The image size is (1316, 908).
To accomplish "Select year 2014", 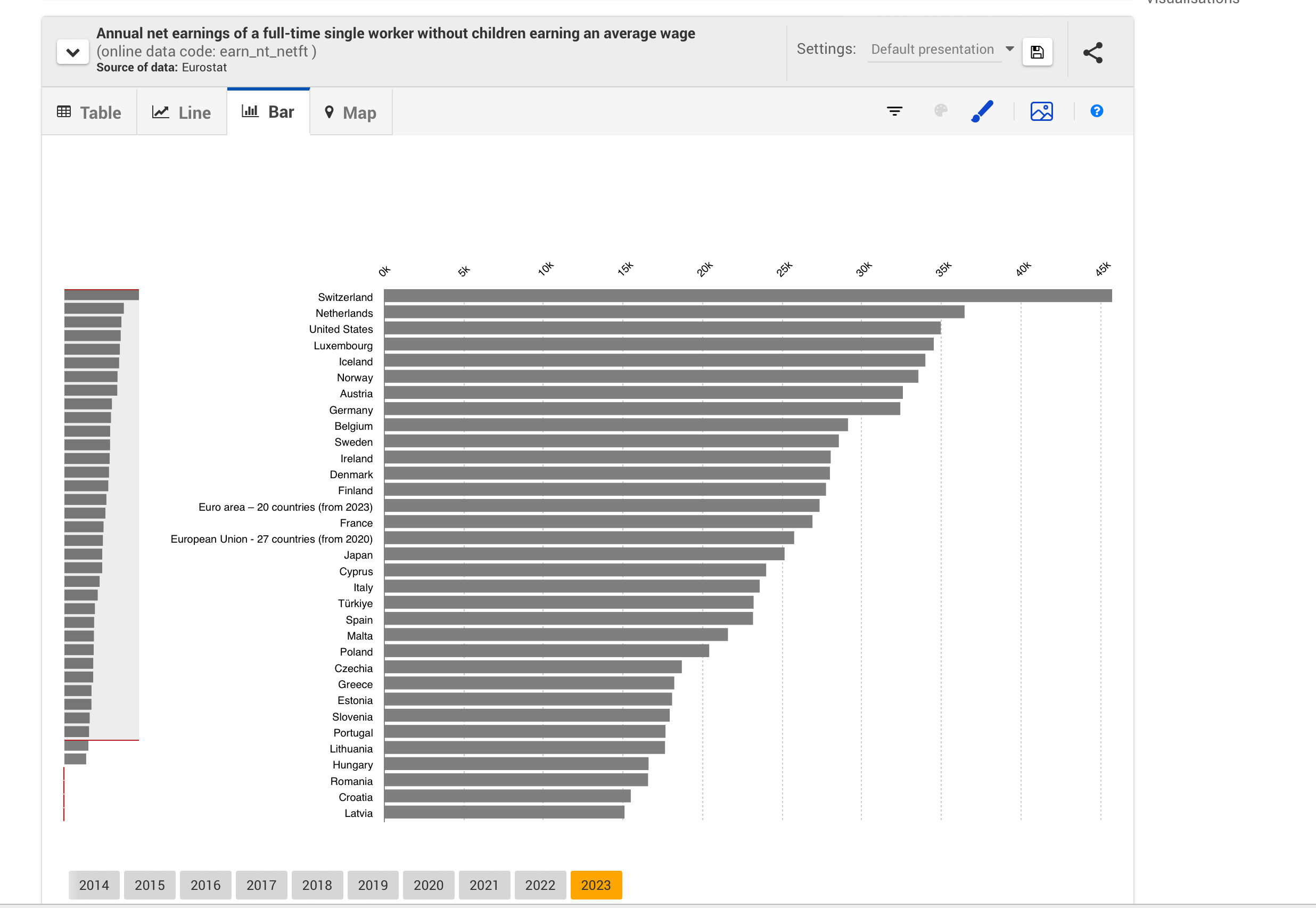I will (x=94, y=885).
